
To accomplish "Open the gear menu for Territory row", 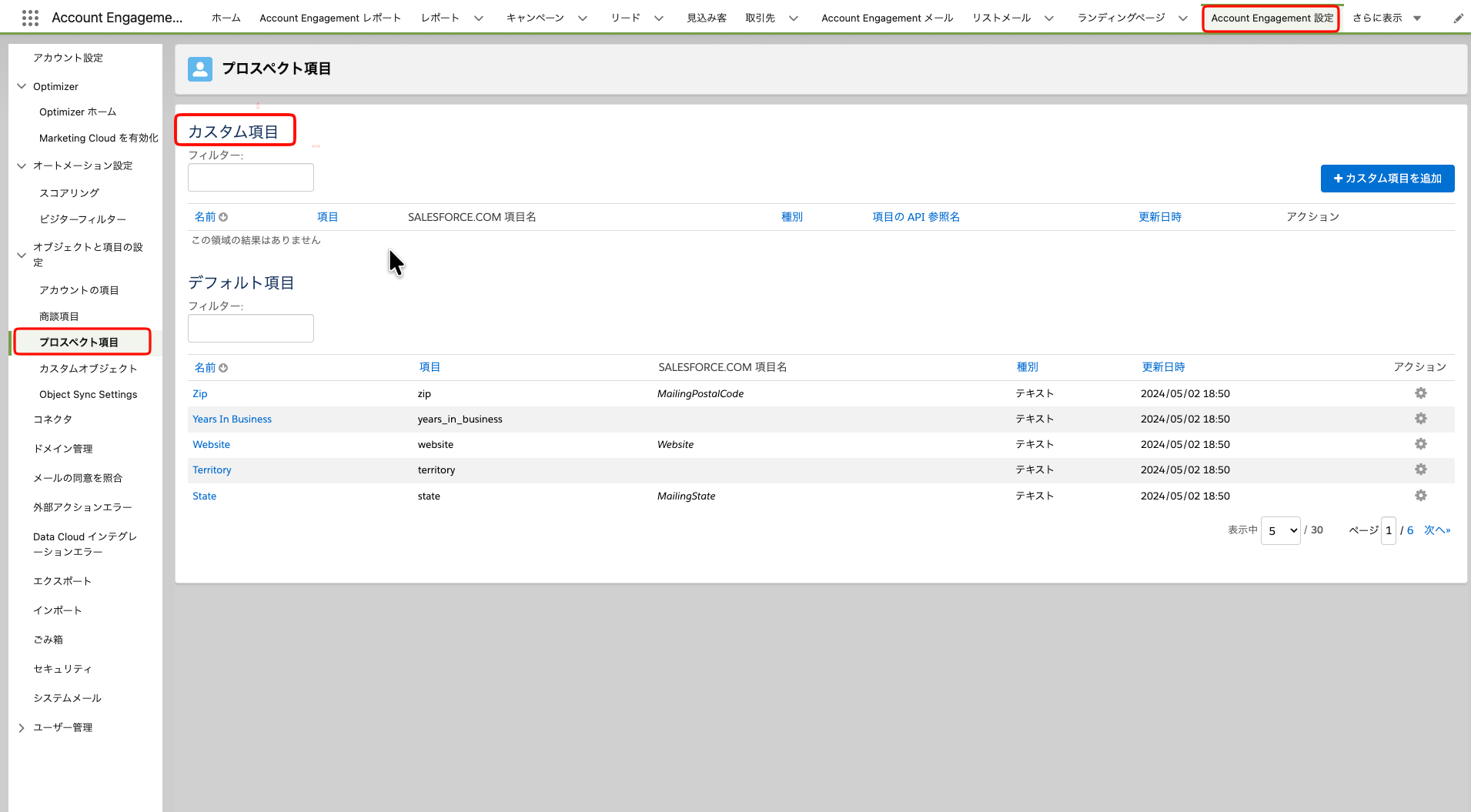I will coord(1421,469).
